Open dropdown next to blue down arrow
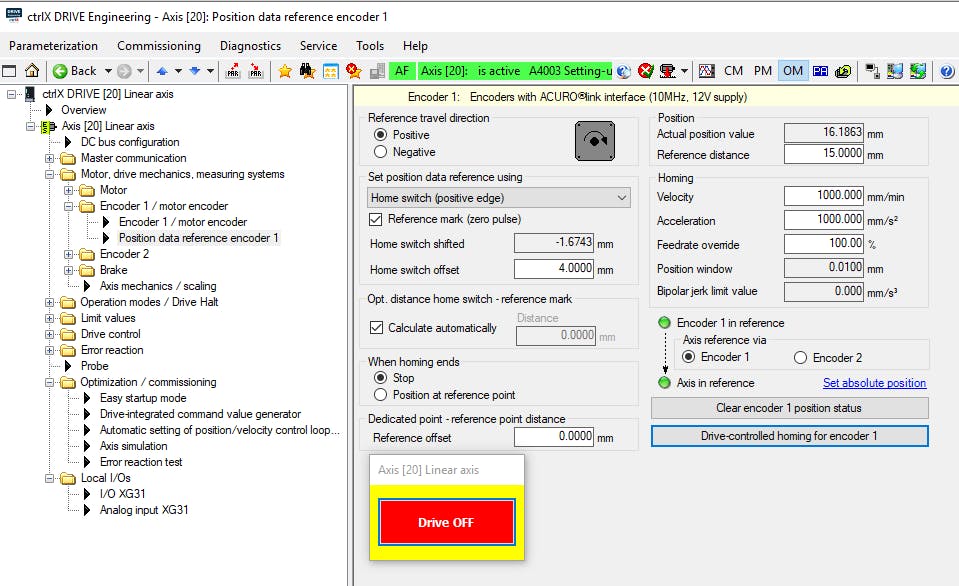 click(x=210, y=71)
